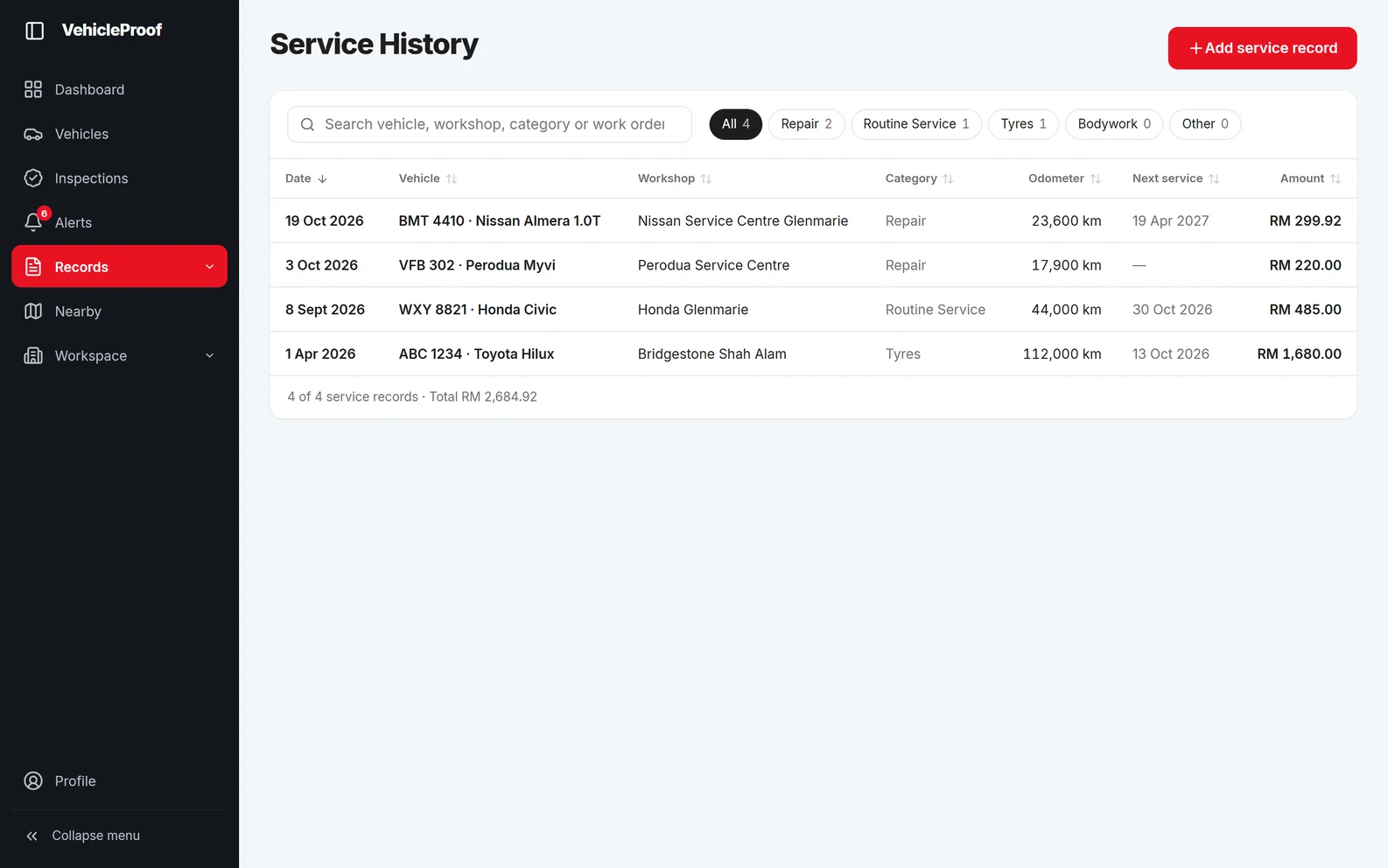1388x868 pixels.
Task: Click the Workspace building icon
Action: click(x=33, y=356)
